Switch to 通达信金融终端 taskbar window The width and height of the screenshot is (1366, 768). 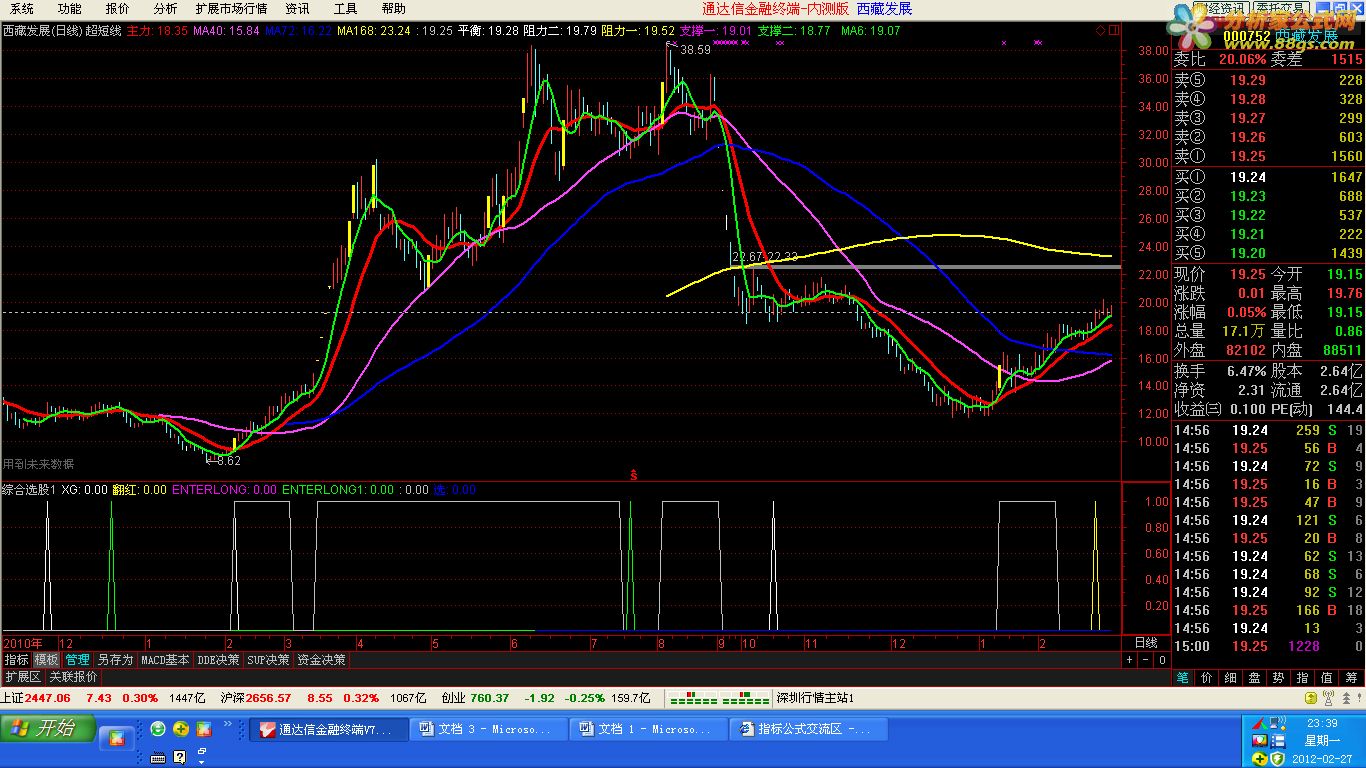(x=329, y=729)
